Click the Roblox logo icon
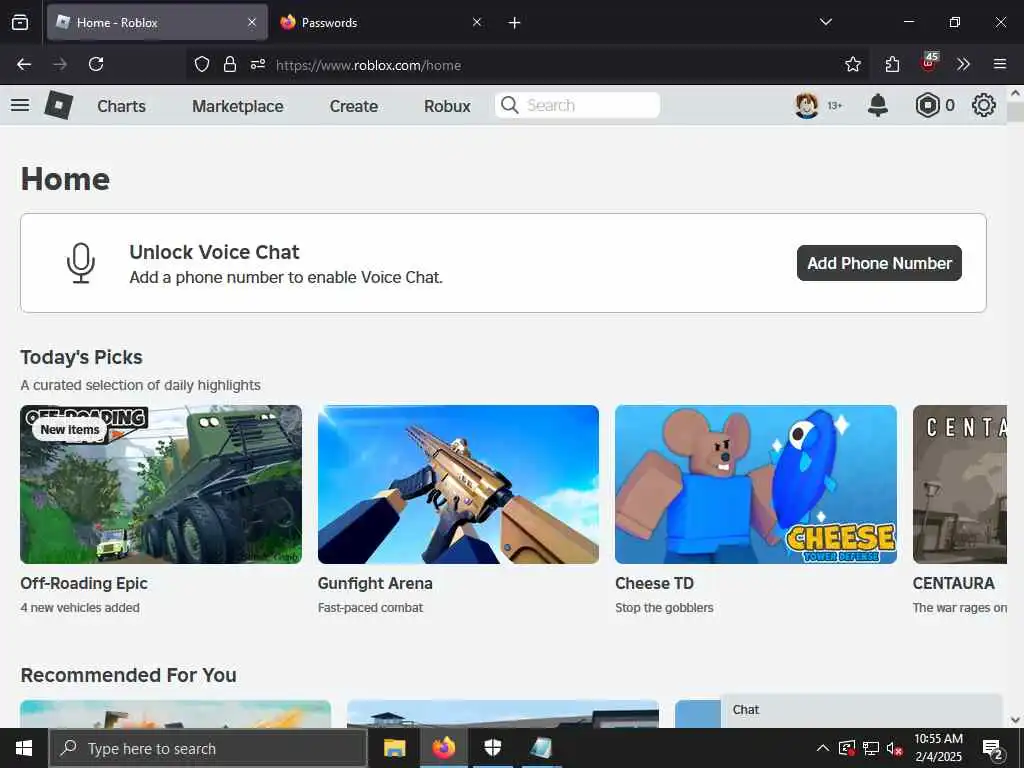This screenshot has width=1024, height=768. [59, 105]
